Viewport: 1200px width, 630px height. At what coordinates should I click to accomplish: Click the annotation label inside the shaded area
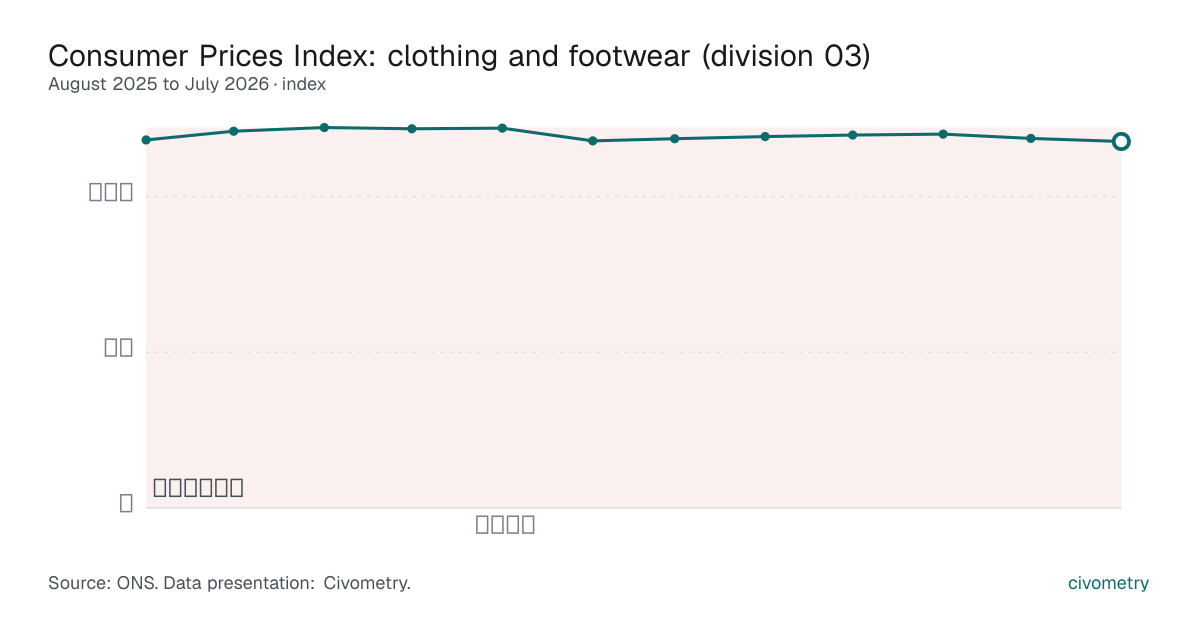point(198,488)
